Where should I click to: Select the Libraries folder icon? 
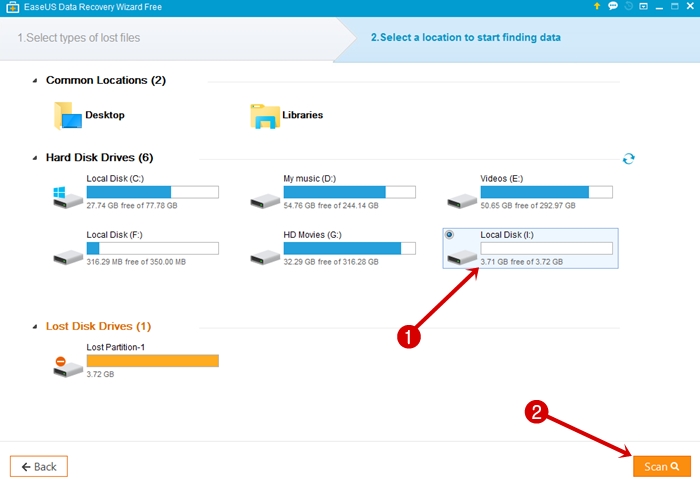tap(265, 116)
